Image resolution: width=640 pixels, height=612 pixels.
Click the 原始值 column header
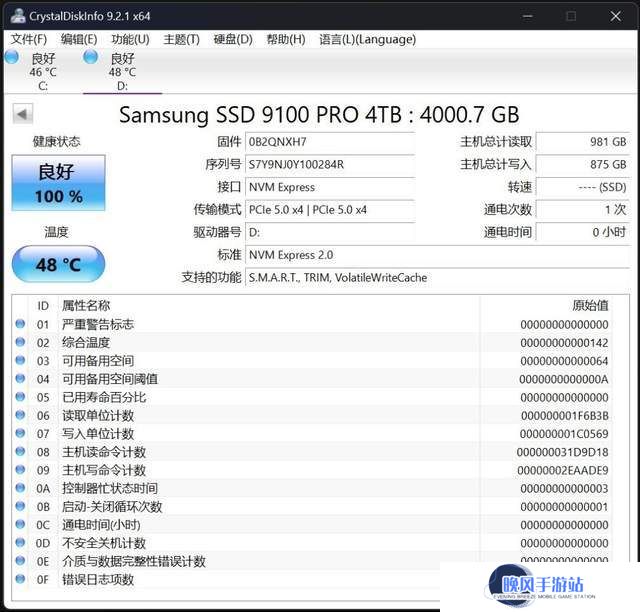point(590,305)
